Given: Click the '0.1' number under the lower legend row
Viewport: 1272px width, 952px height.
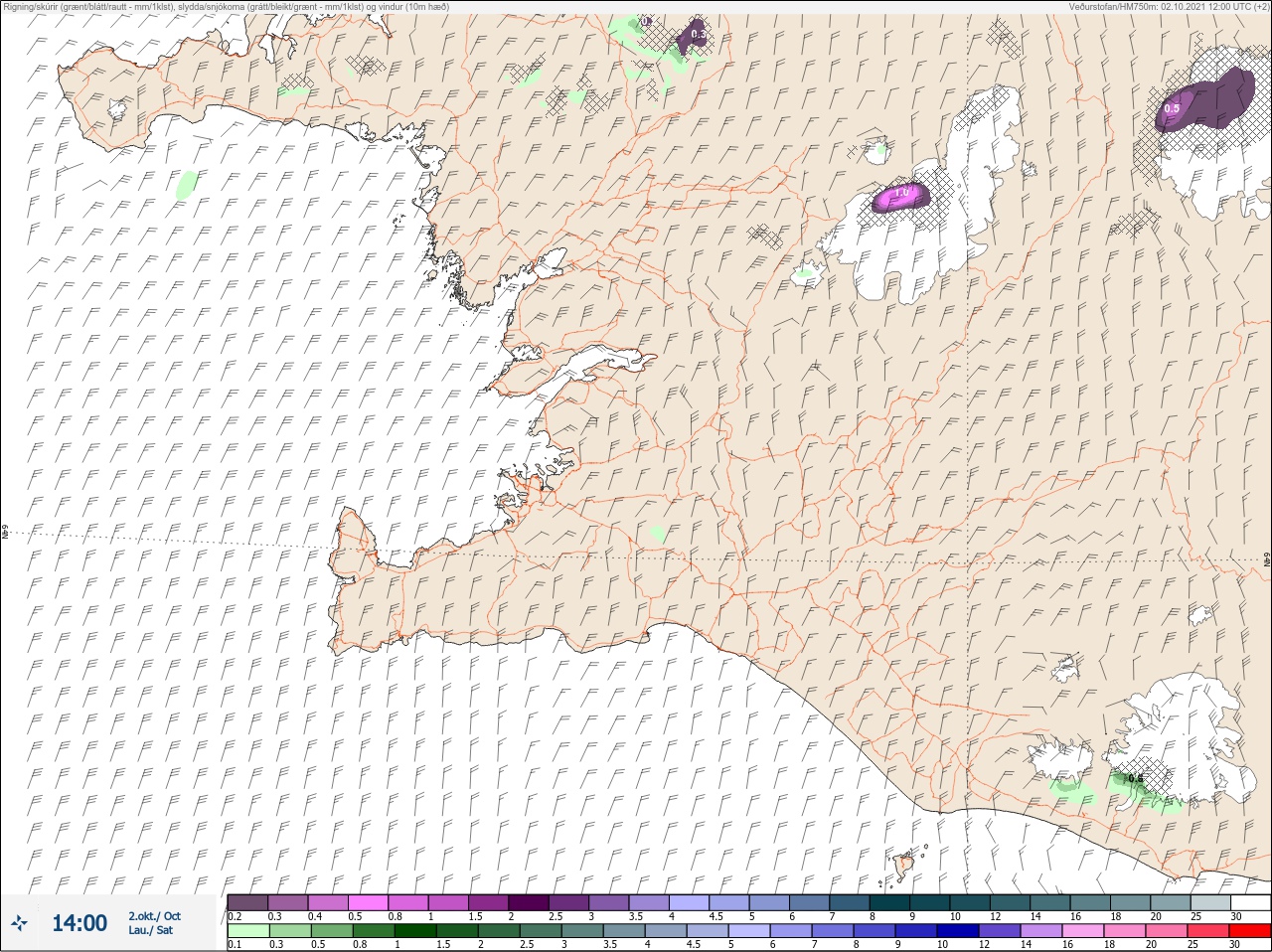Looking at the screenshot, I should pos(235,944).
